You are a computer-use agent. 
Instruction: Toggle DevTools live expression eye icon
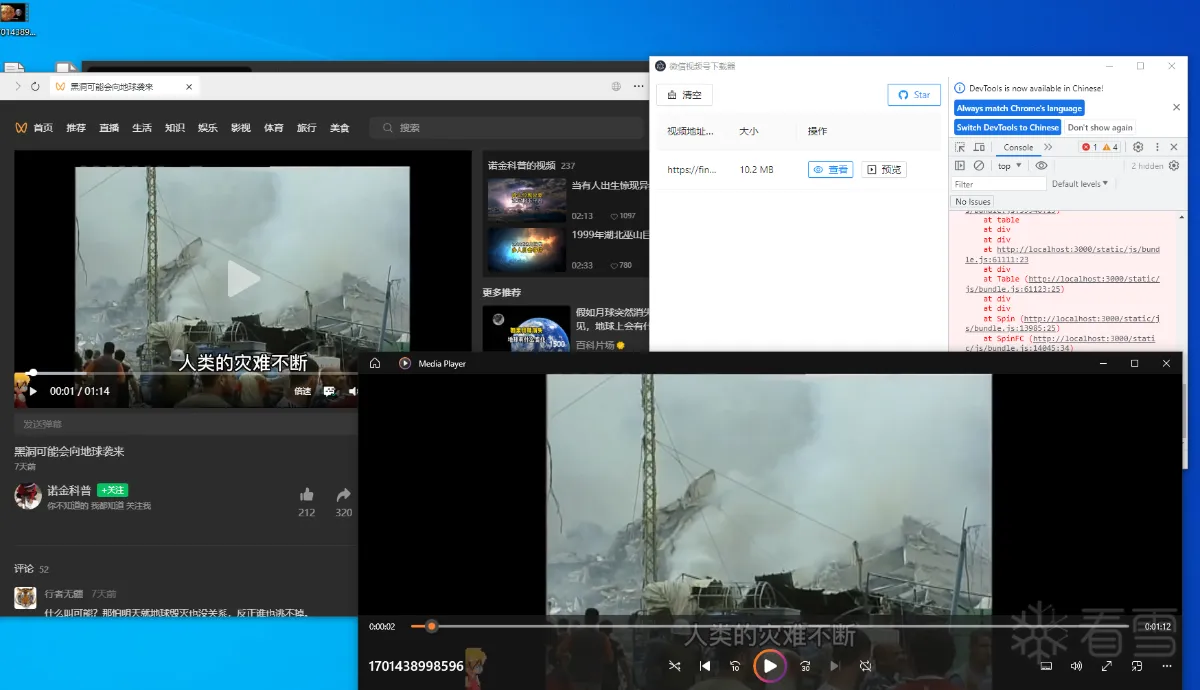[1041, 166]
